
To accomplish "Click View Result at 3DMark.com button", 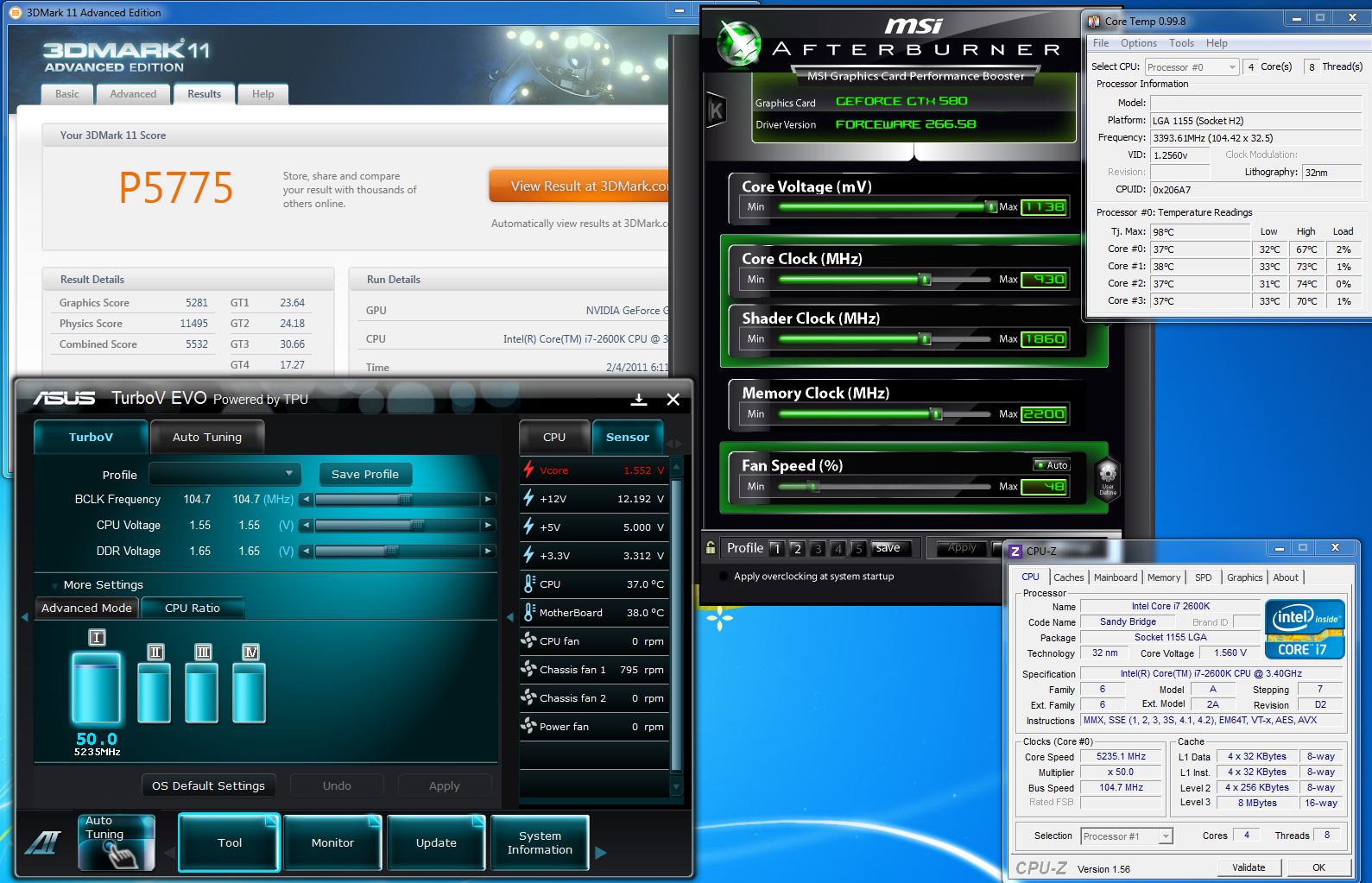I will click(579, 186).
